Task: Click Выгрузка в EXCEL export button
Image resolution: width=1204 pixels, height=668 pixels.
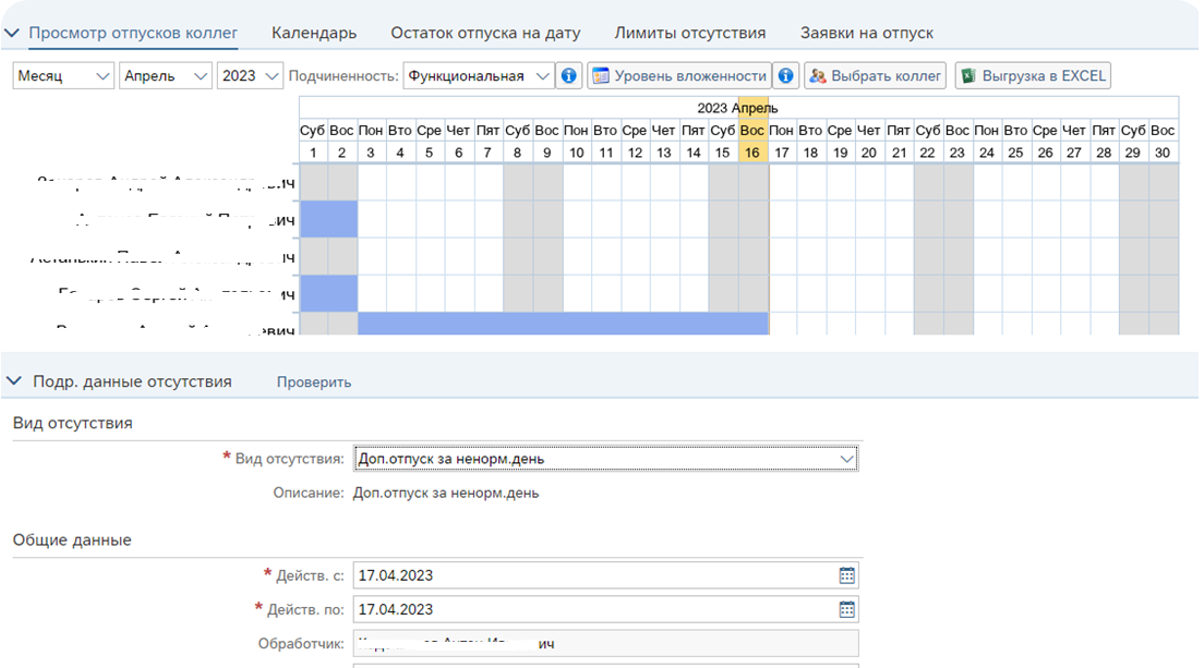Action: tap(1032, 76)
